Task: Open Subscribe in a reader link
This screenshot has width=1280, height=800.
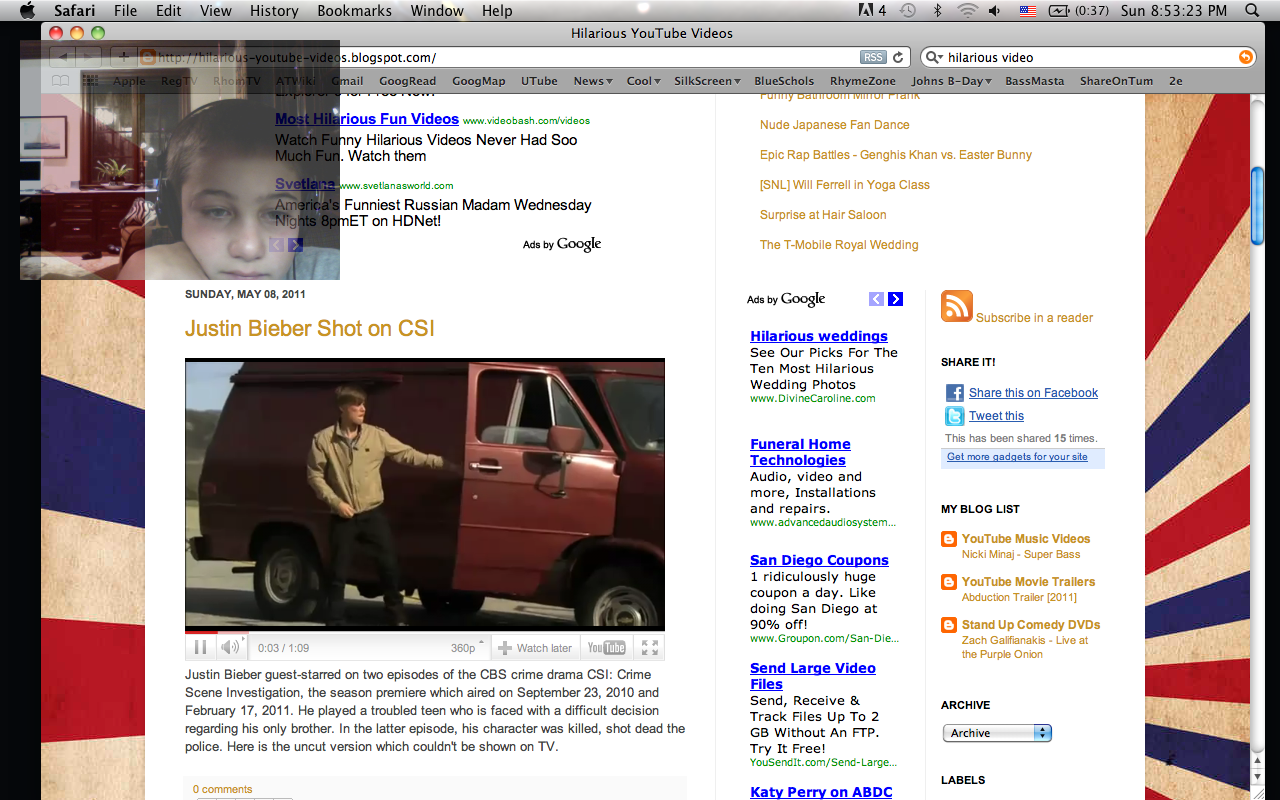Action: point(1034,318)
